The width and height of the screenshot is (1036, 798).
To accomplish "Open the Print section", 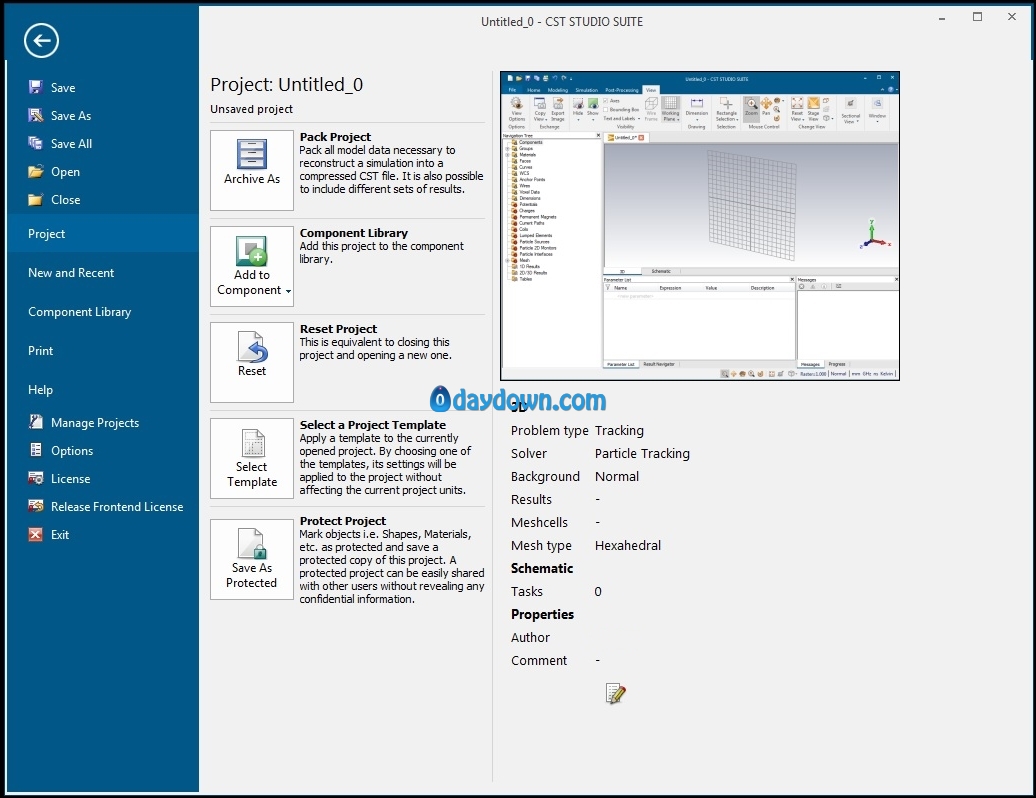I will [102, 350].
